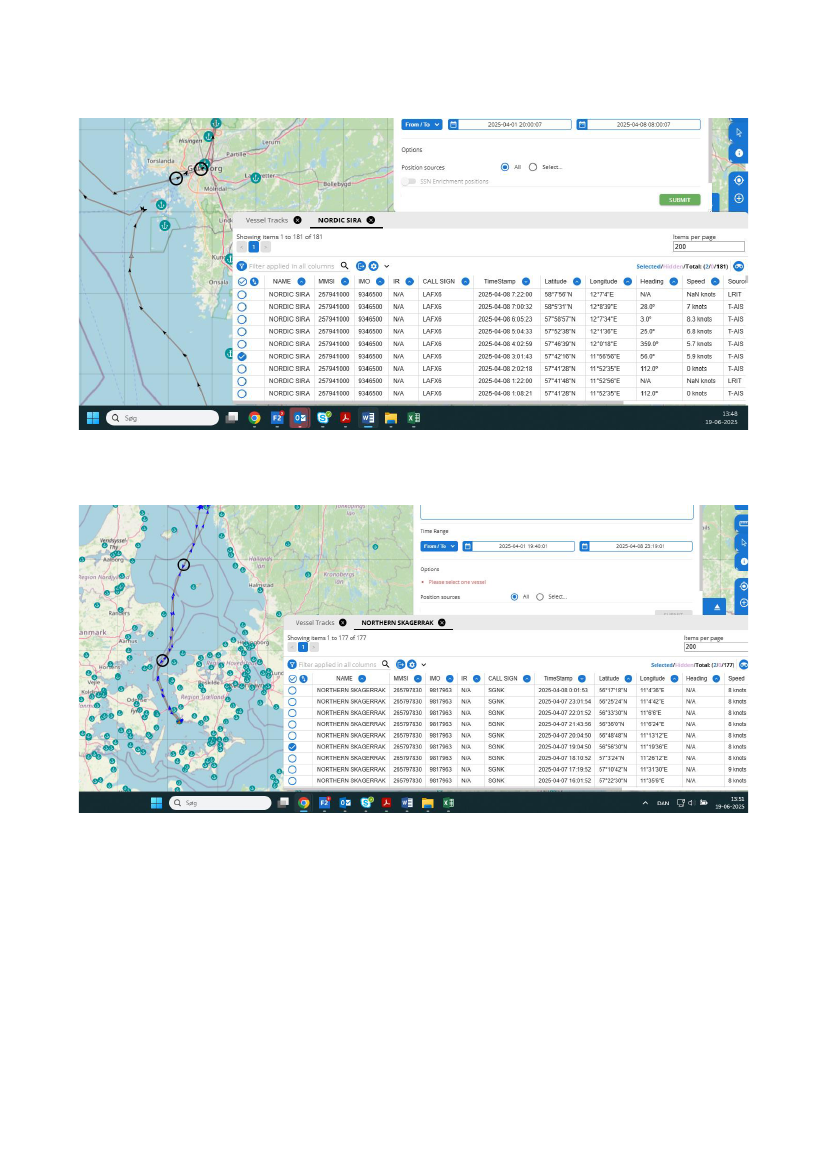Tick the NORDIC SIRA row timestamped 2025-04-08 7:22:00
827x1169 pixels.
242,295
